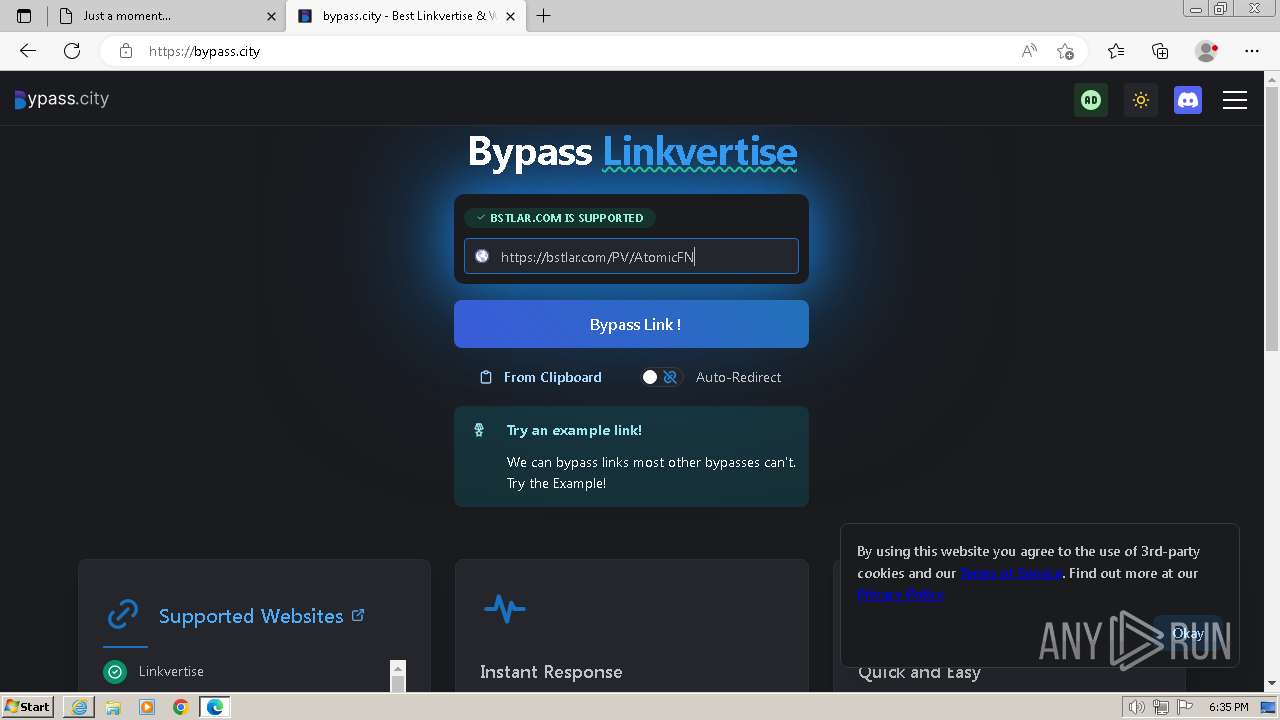
Task: Click the 'Instant Response' card heading
Action: [551, 672]
